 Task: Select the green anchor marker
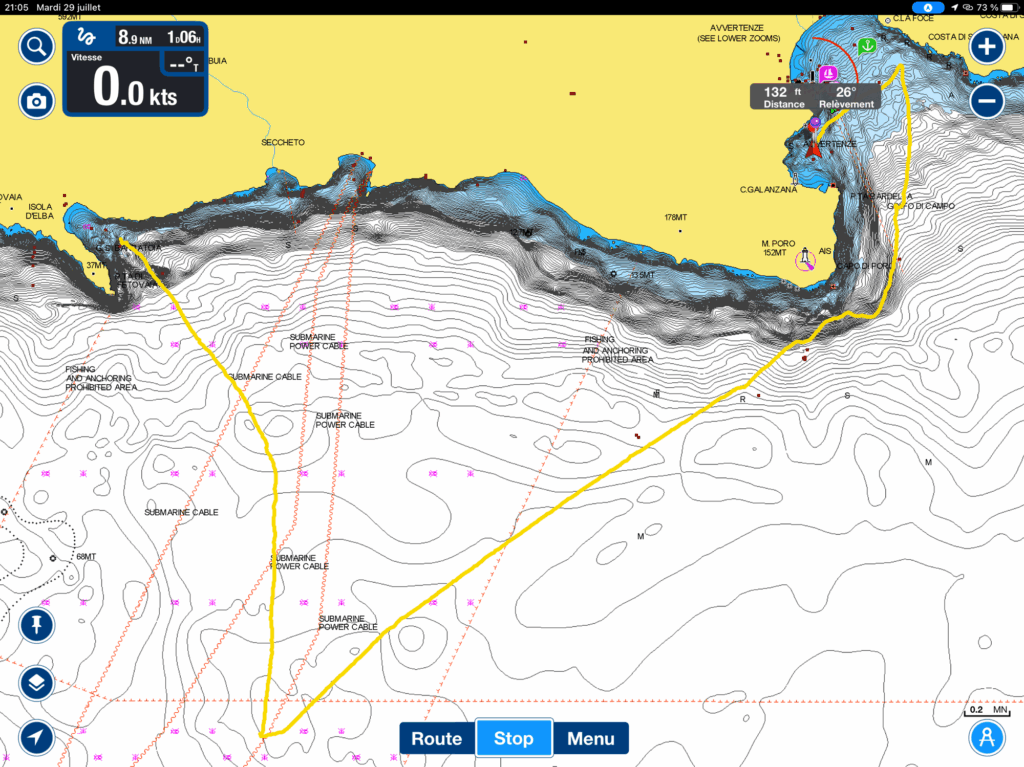866,46
